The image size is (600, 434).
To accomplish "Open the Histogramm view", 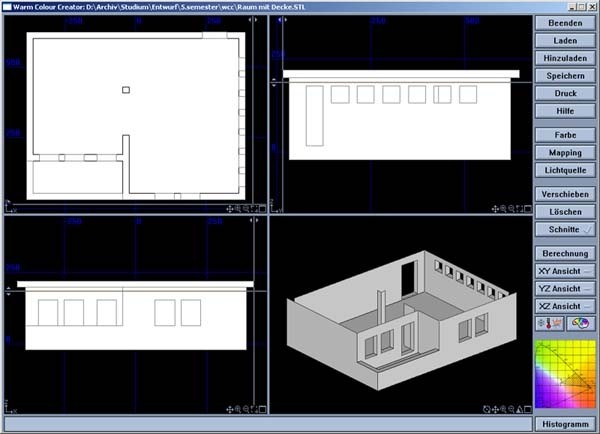I will click(x=565, y=424).
